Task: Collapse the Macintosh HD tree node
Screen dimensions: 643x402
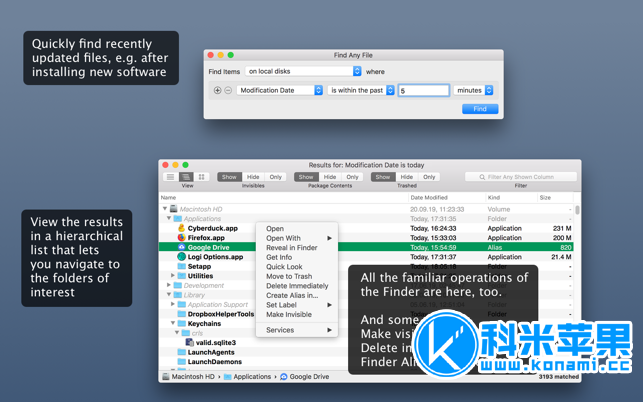Action: [165, 209]
